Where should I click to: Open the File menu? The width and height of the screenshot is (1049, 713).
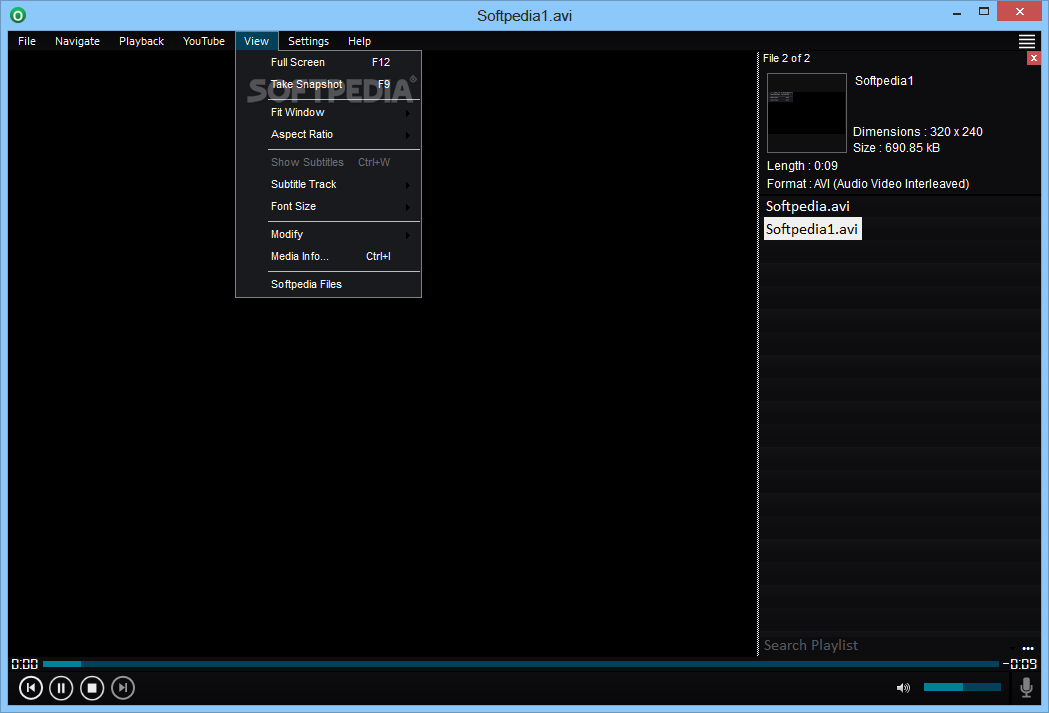(27, 41)
